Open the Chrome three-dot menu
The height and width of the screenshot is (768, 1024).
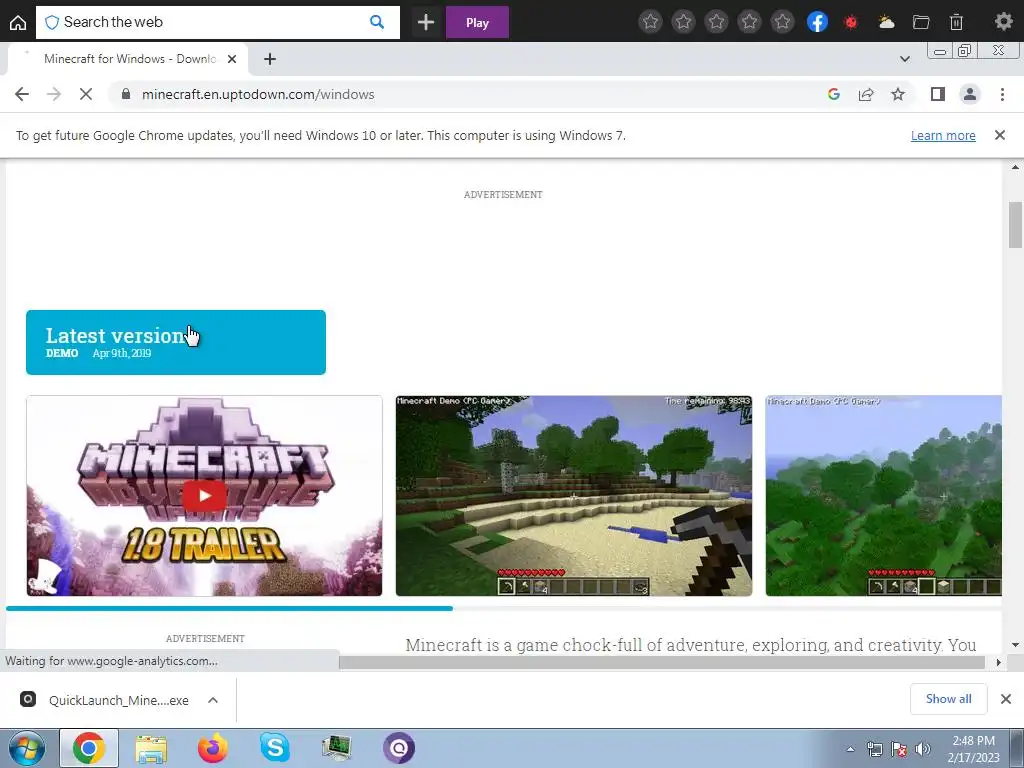tap(1002, 94)
